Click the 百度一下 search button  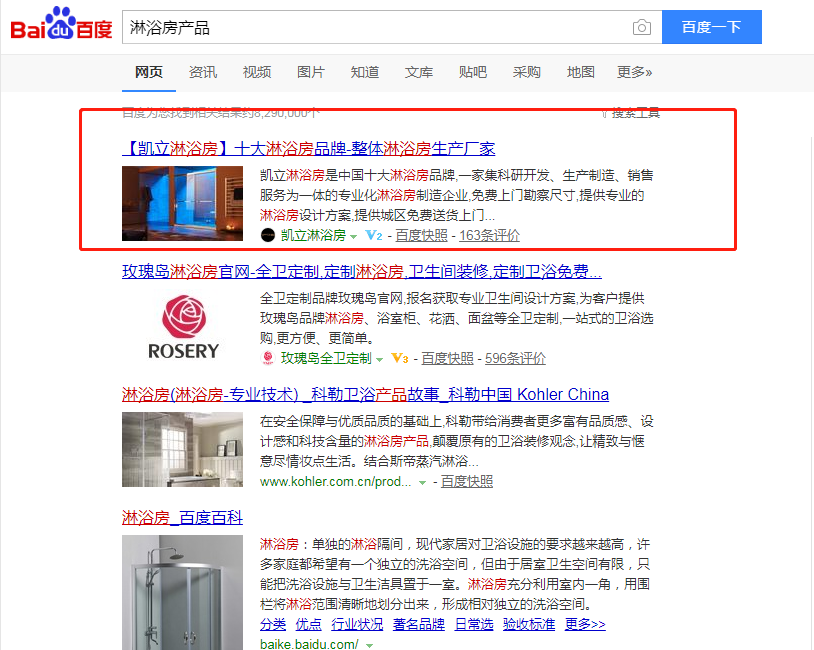(712, 27)
